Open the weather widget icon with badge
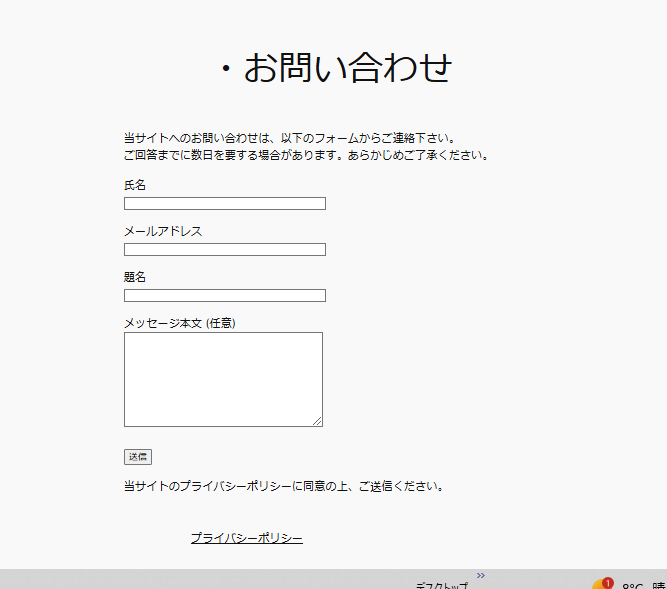The height and width of the screenshot is (589, 667). 601,585
